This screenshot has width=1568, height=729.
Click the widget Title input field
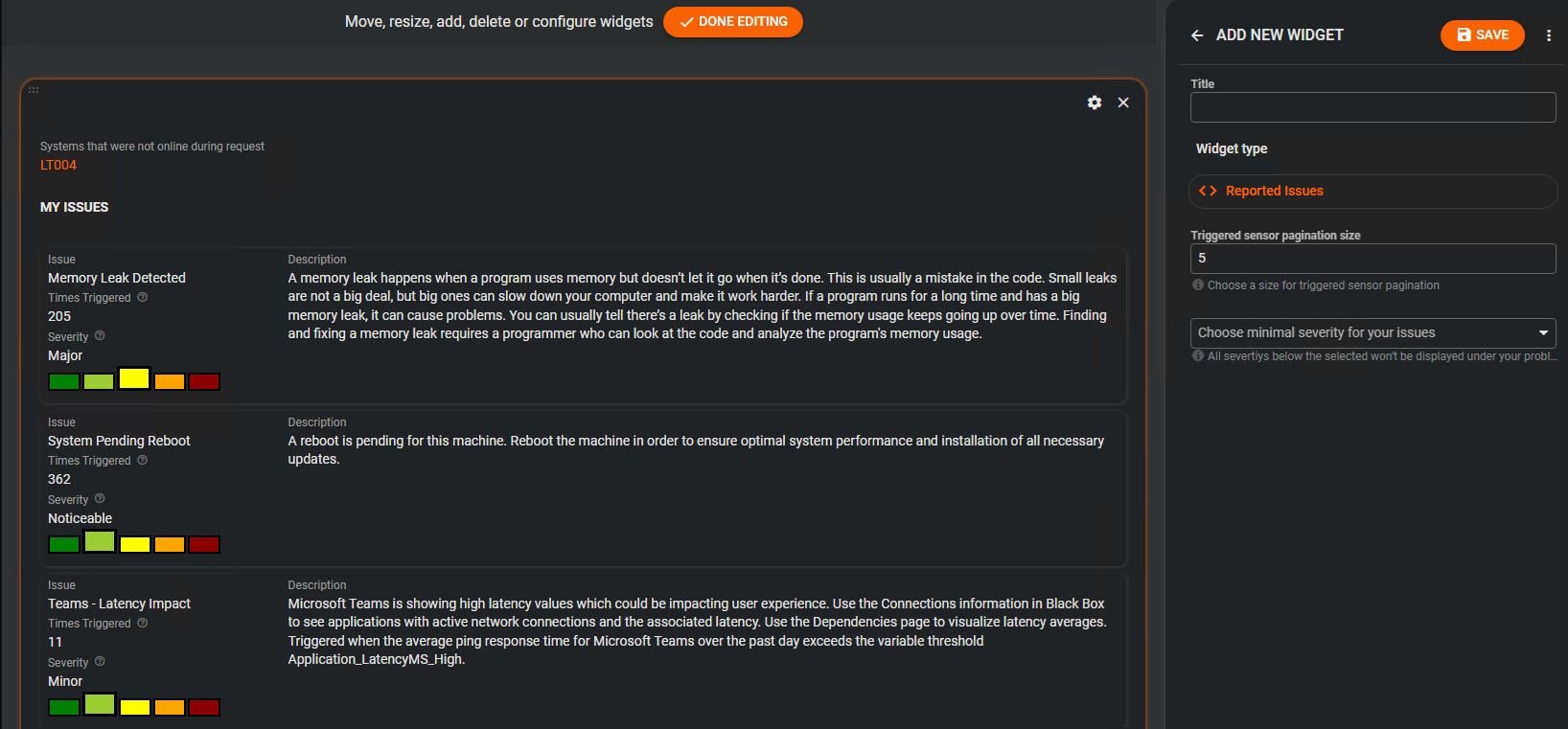point(1372,107)
